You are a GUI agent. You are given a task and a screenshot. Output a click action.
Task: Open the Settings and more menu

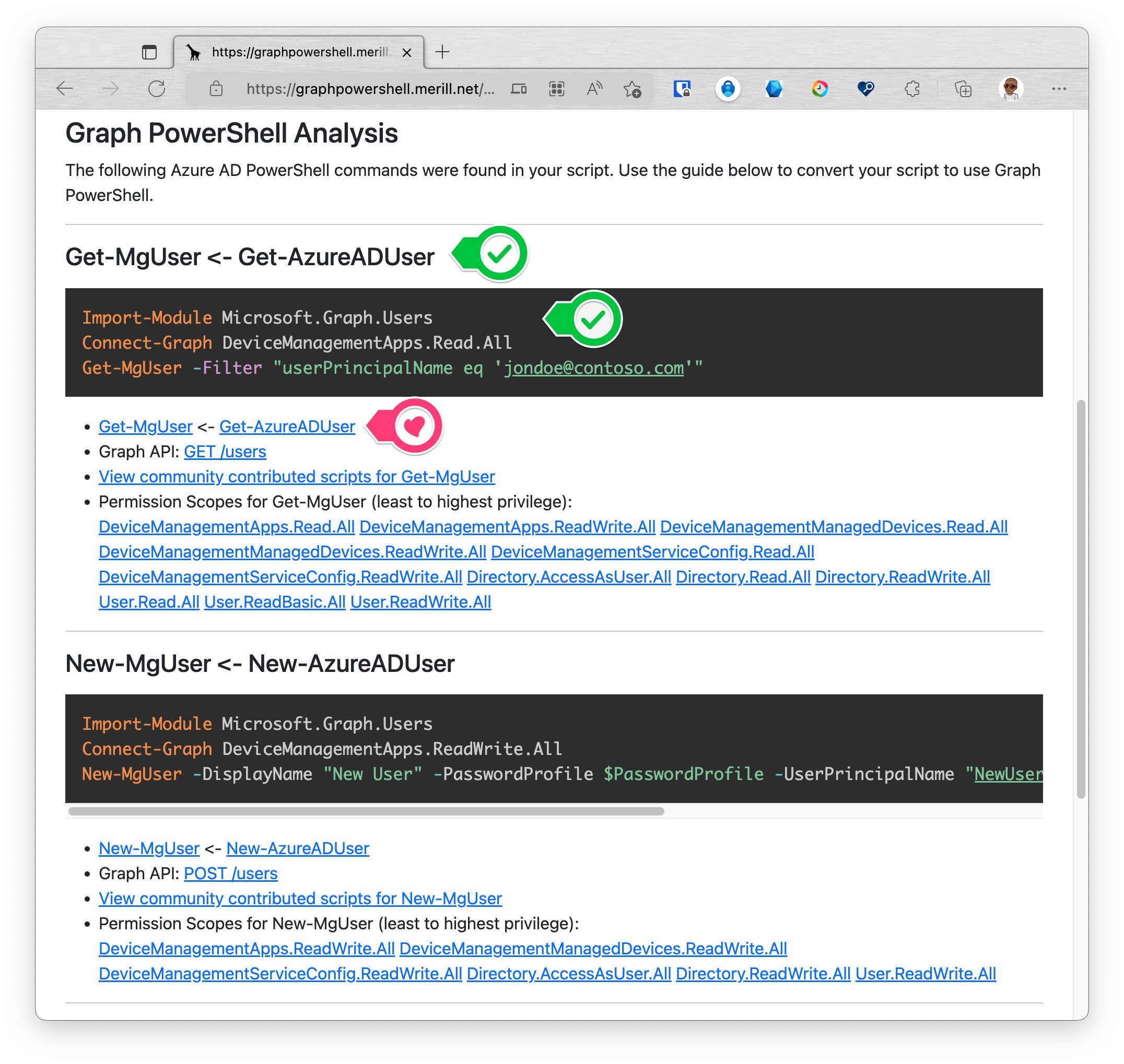point(1059,89)
